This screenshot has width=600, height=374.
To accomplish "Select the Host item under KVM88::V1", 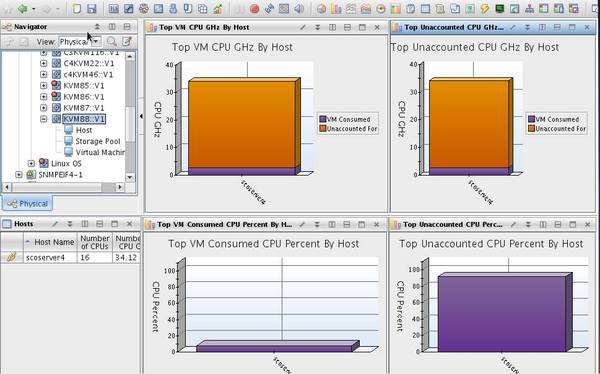I will coord(83,130).
